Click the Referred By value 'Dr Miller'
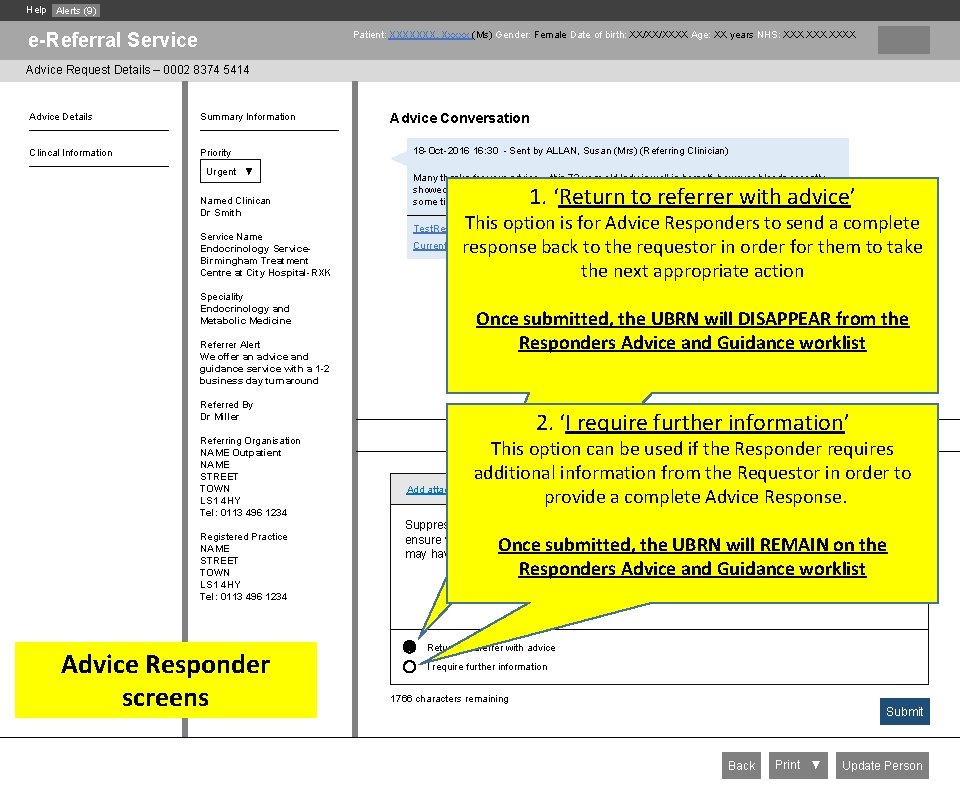The image size is (960, 794). 219,416
